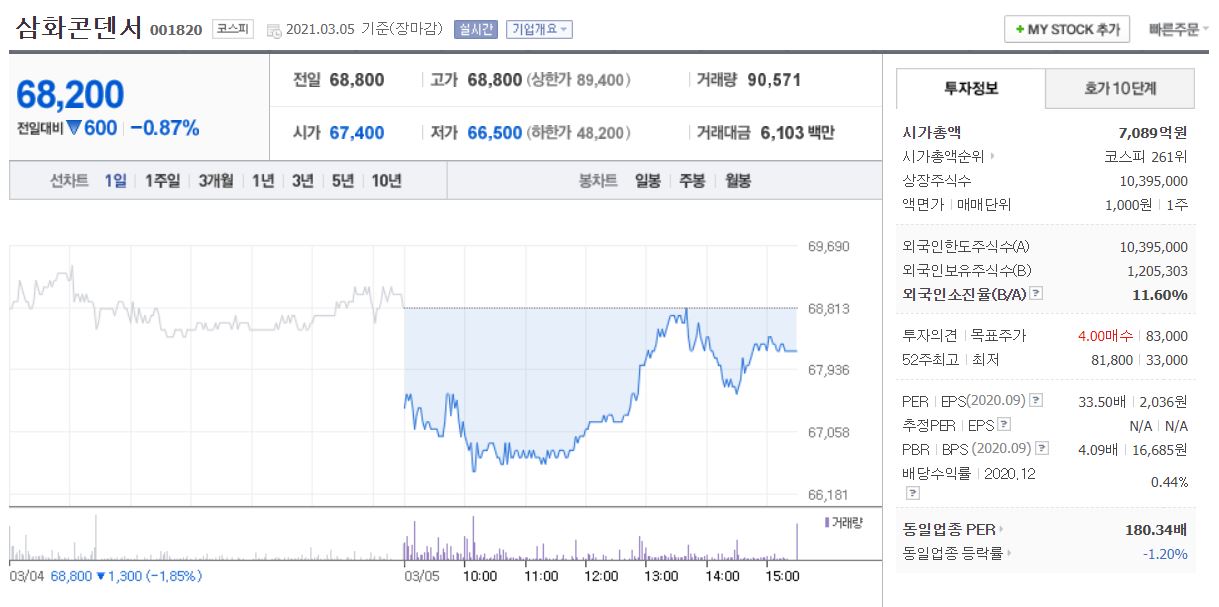Click the −0.87% change rate
The image size is (1219, 607).
(165, 128)
